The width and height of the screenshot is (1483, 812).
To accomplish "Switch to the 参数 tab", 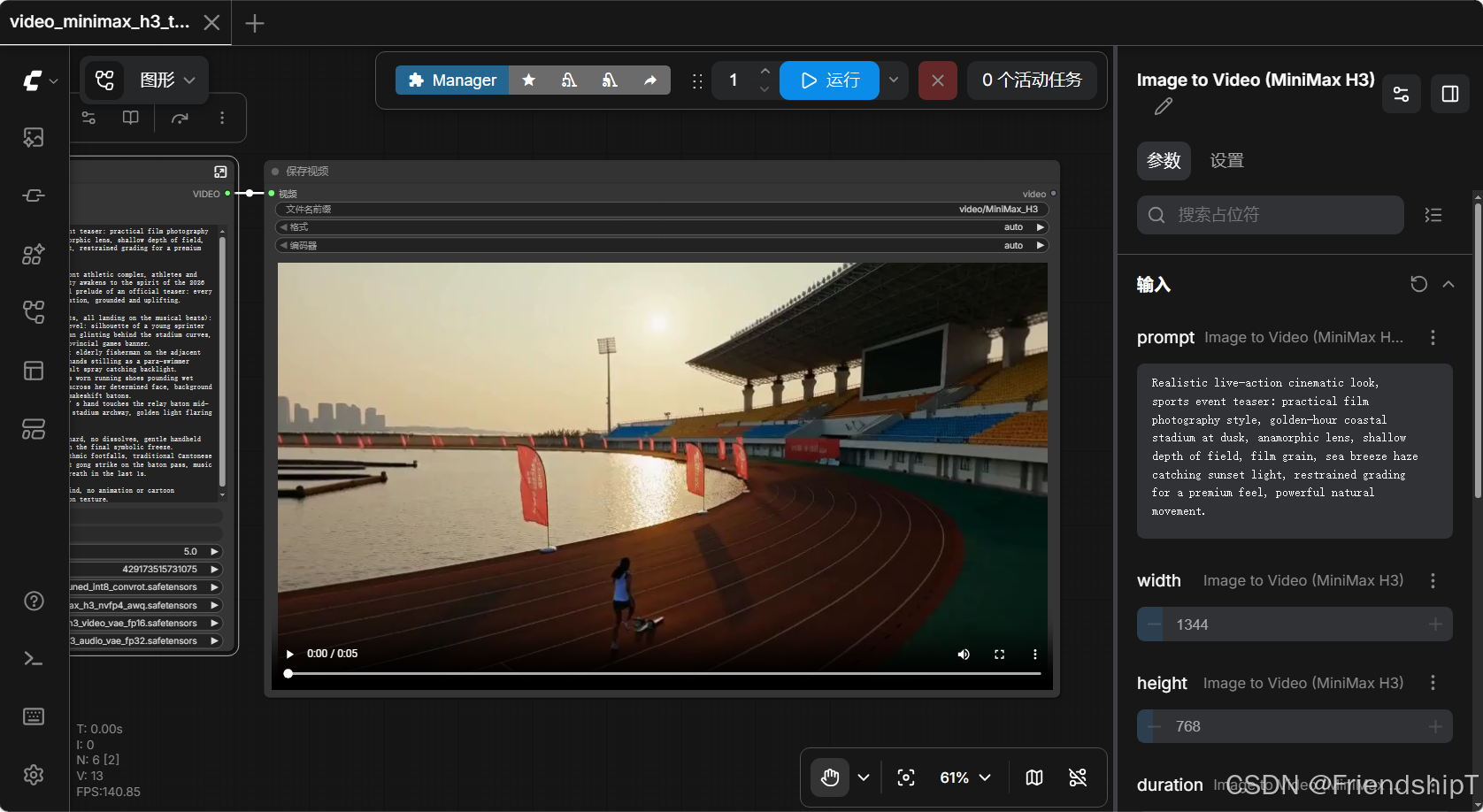I will [1164, 161].
